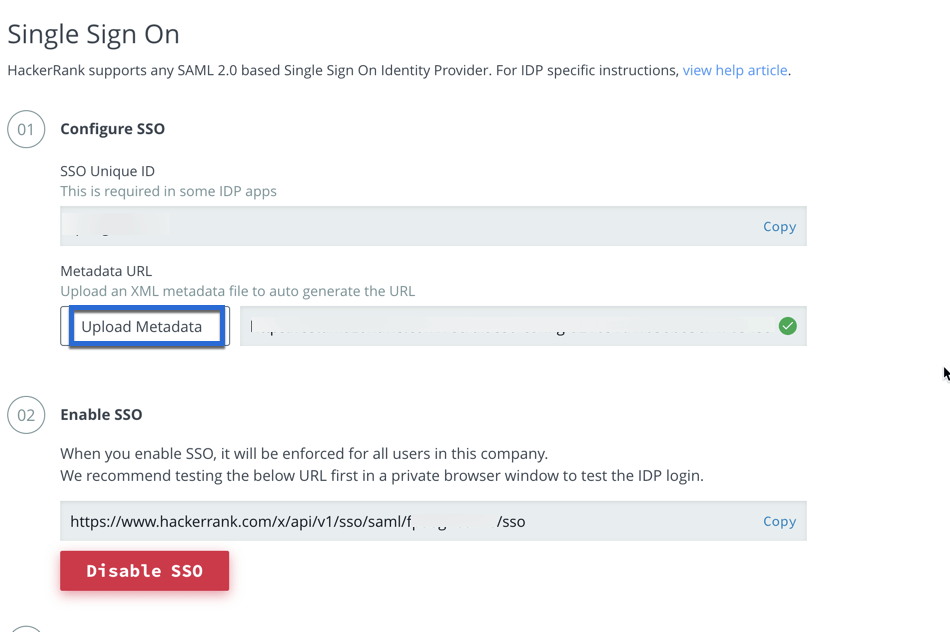Click the Enable SSO section heading
Viewport: 950px width, 632px height.
click(x=101, y=415)
